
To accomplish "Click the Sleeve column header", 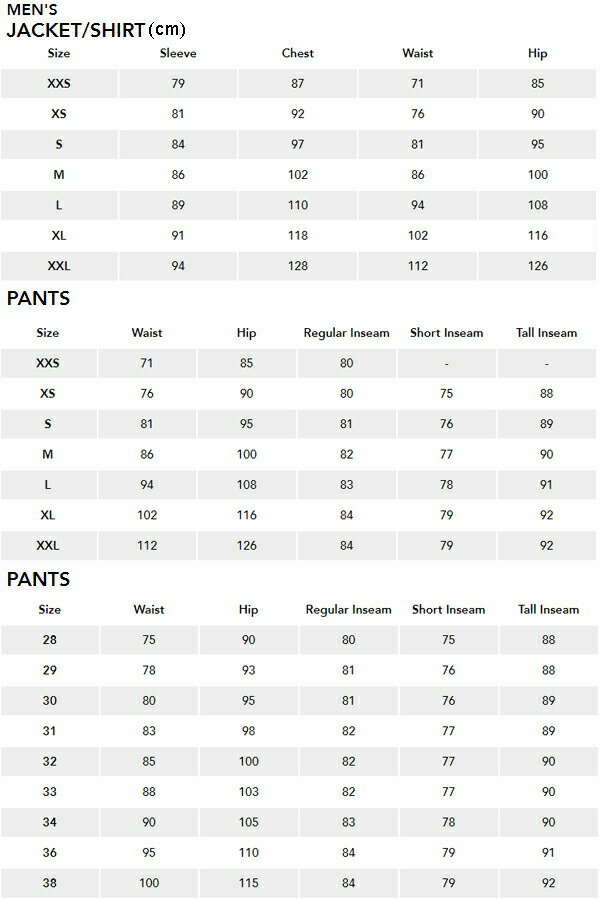I will tap(178, 54).
